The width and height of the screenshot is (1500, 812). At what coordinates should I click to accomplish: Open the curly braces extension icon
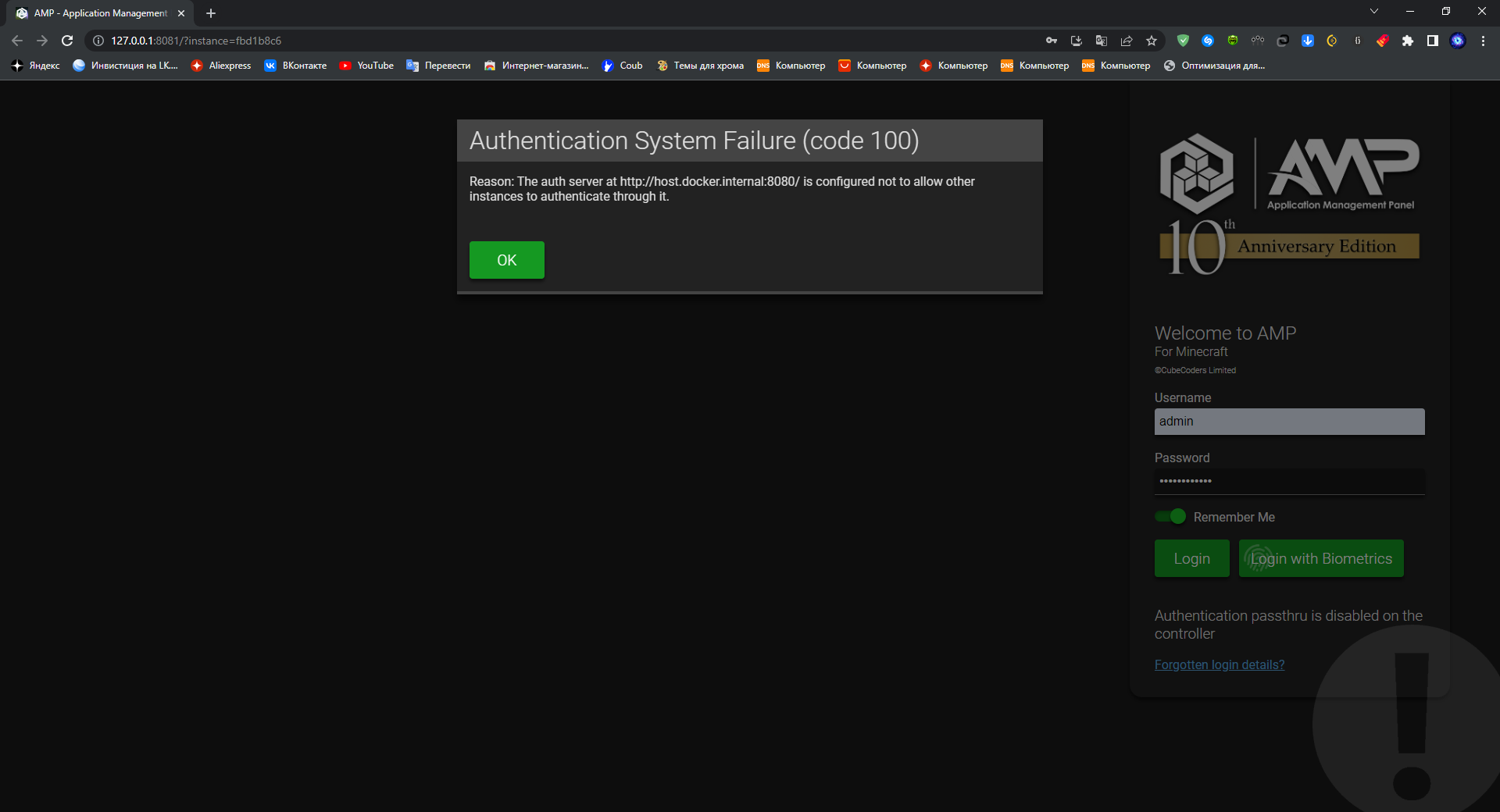1358,41
